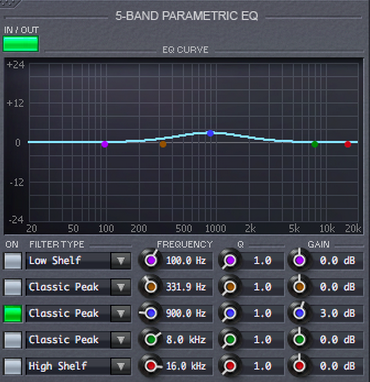Click the GAIN column header
Viewport: 370px width, 382px height.
319,244
